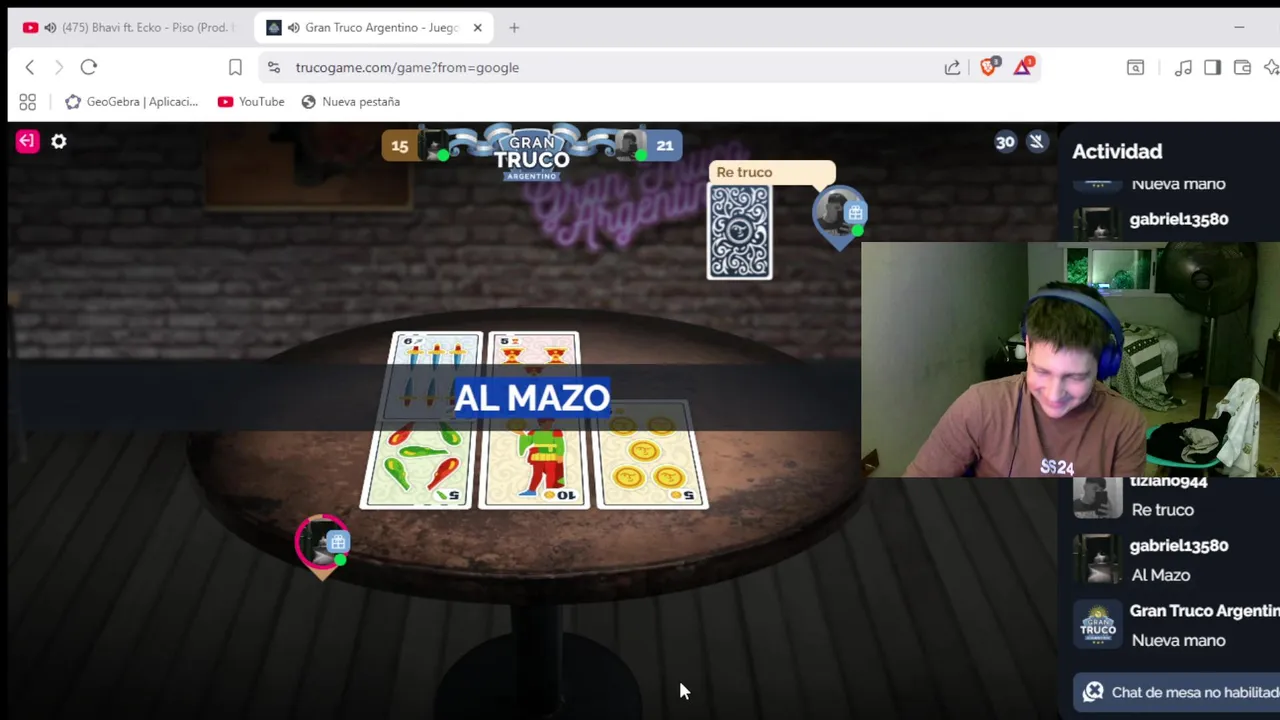
Task: Toggle the crossed-out mute icon beside 30
Action: [x=1037, y=141]
